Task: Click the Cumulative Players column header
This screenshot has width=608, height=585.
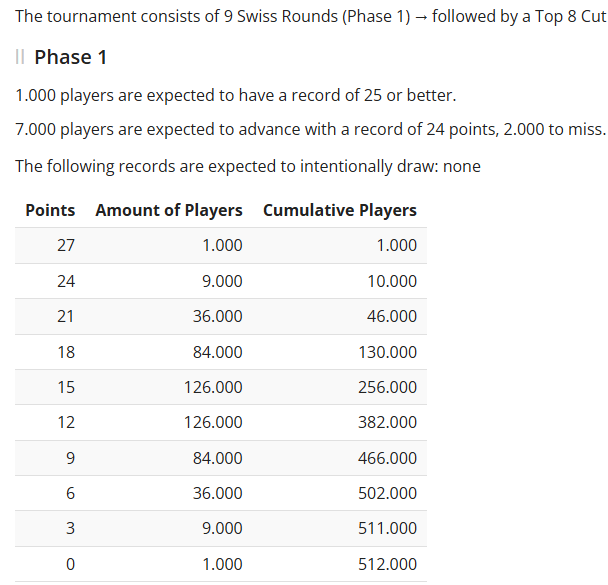Action: coord(339,210)
